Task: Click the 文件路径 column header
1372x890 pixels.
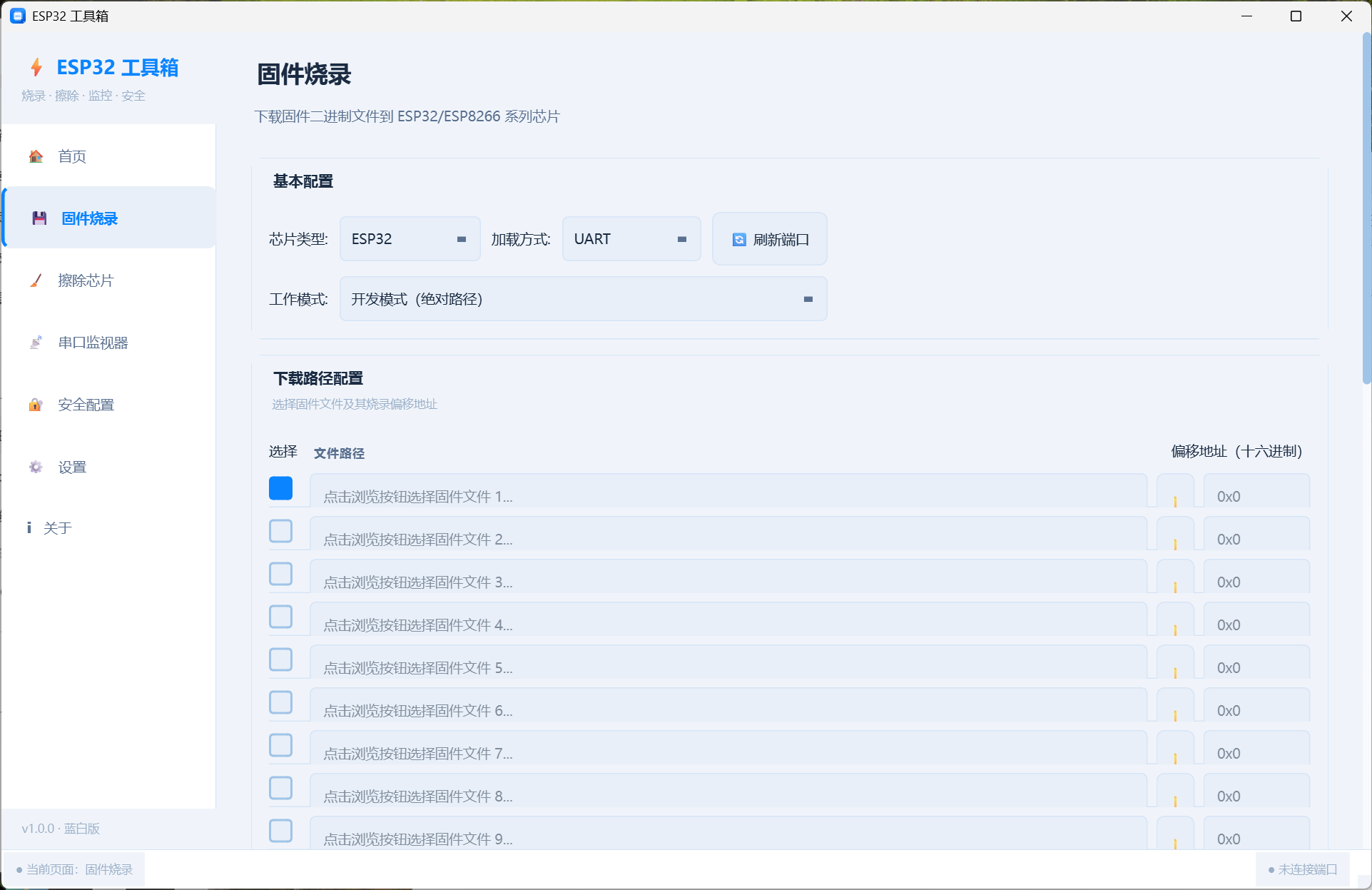Action: coord(339,453)
